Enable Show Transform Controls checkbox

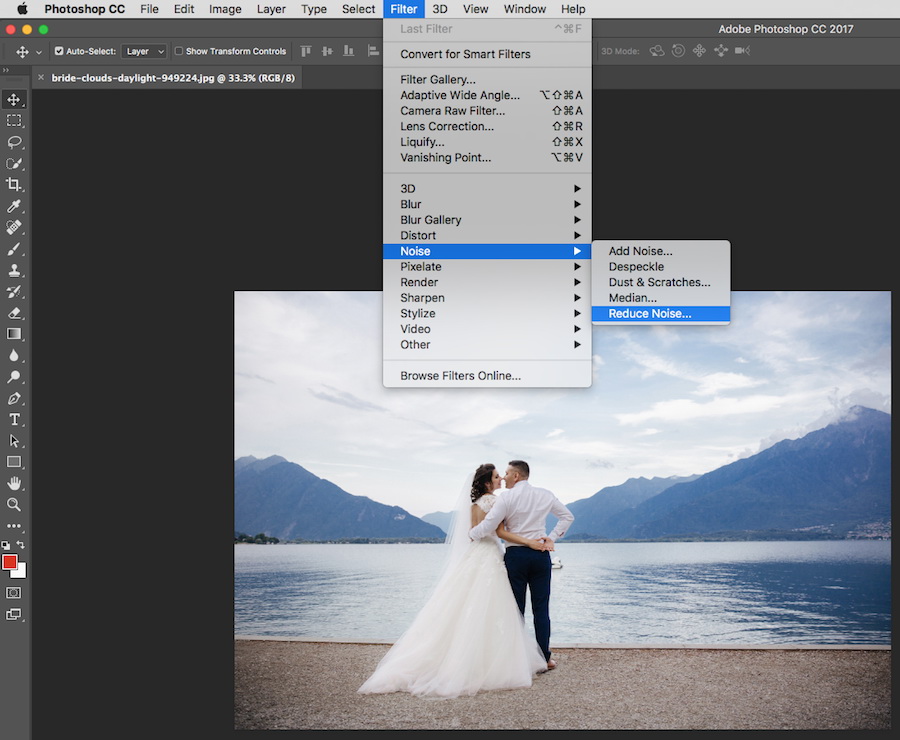pos(179,51)
